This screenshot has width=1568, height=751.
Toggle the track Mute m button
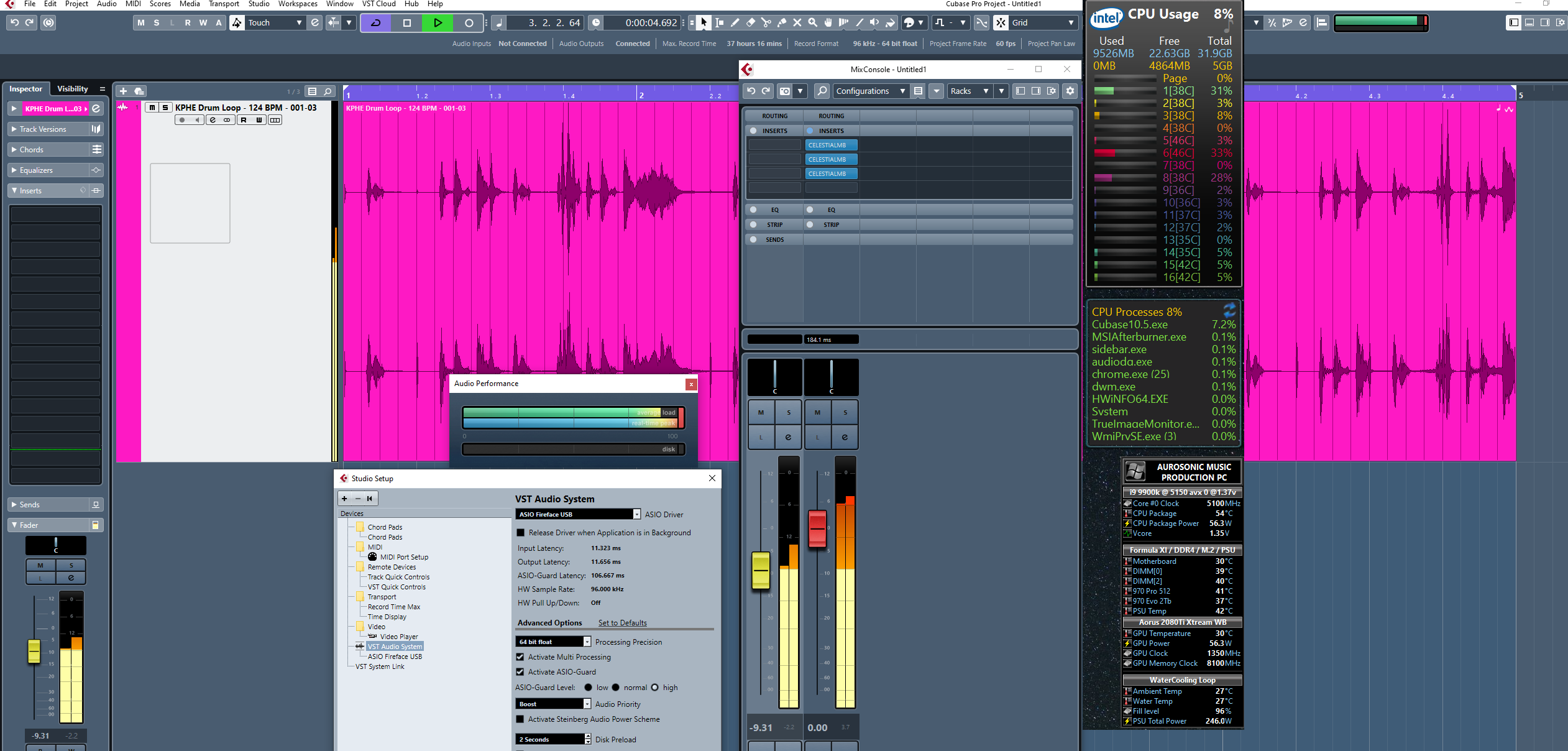pos(152,108)
